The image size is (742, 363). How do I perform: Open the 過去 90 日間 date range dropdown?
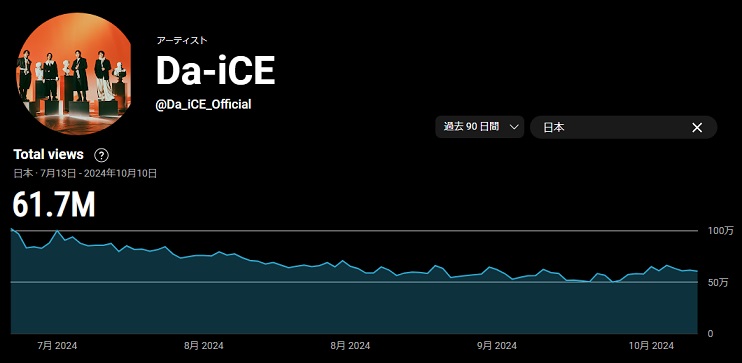pos(479,127)
